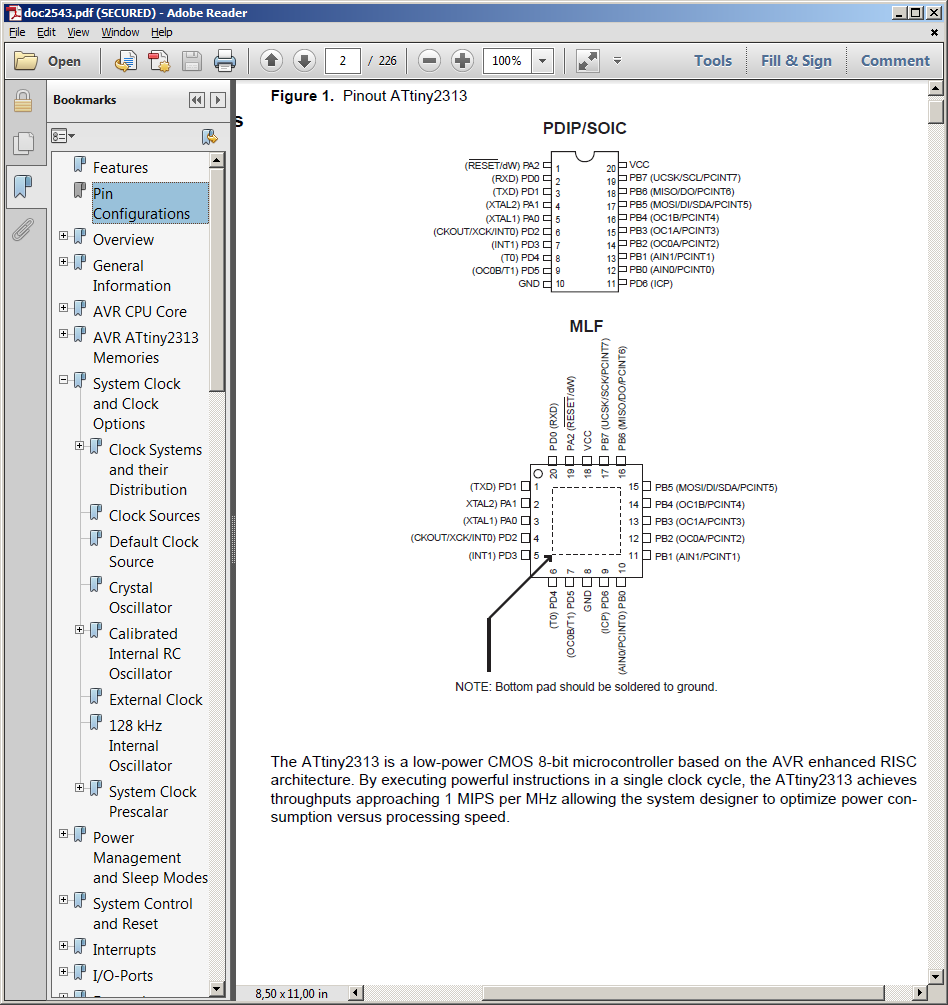948x1005 pixels.
Task: Toggle read mode fullscreen icon
Action: click(x=587, y=61)
